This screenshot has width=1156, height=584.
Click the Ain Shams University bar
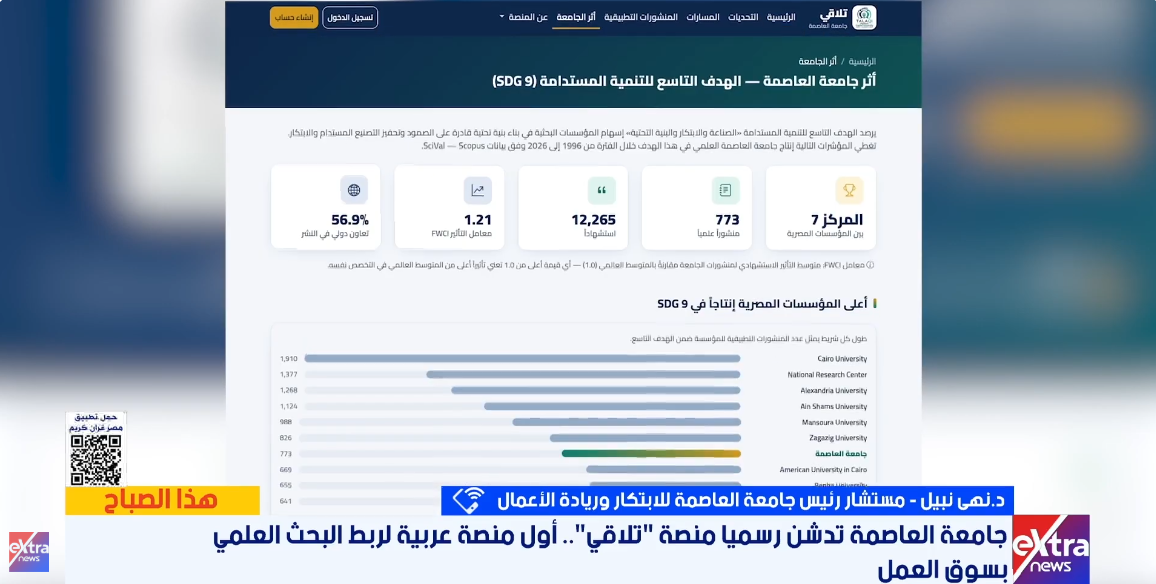612,406
